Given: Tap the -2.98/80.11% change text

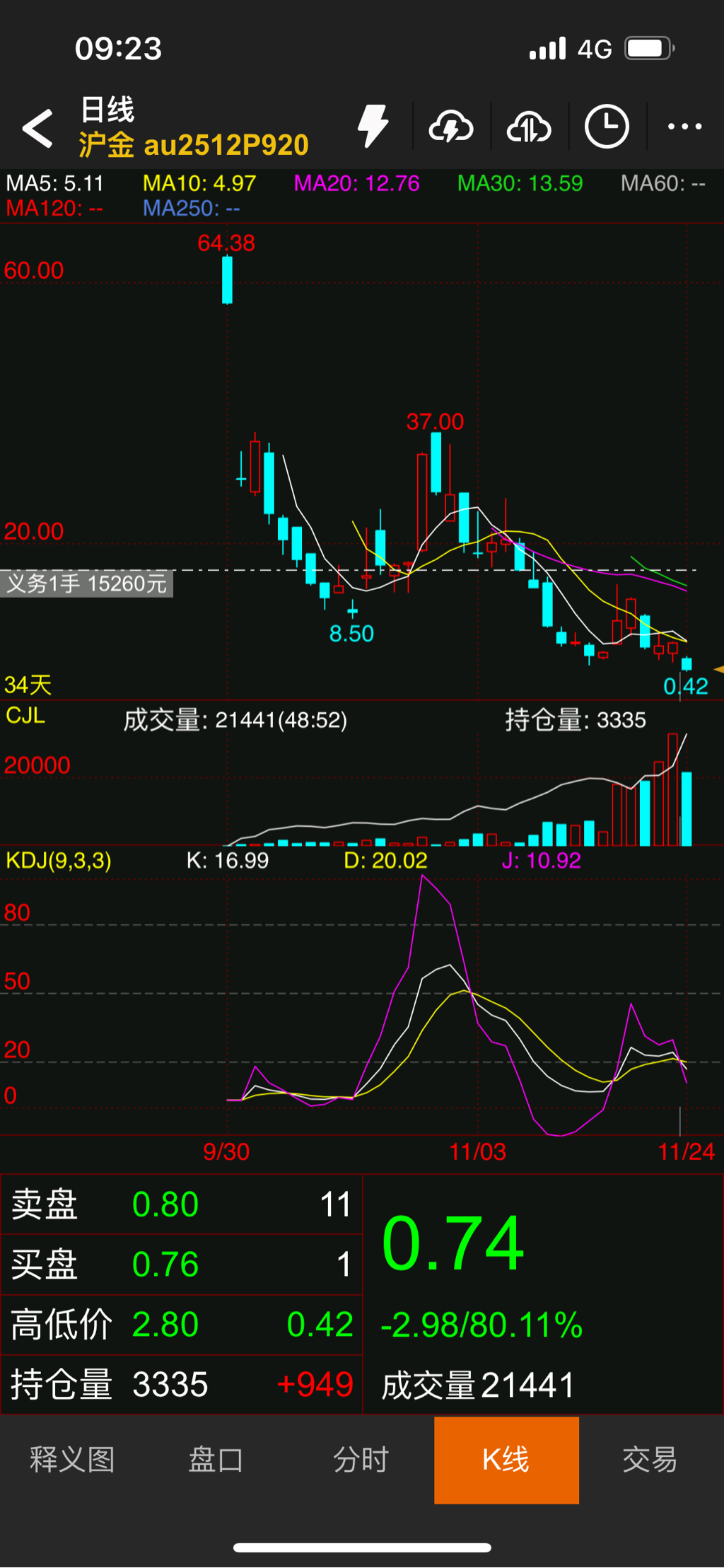Looking at the screenshot, I should pyautogui.click(x=481, y=1325).
